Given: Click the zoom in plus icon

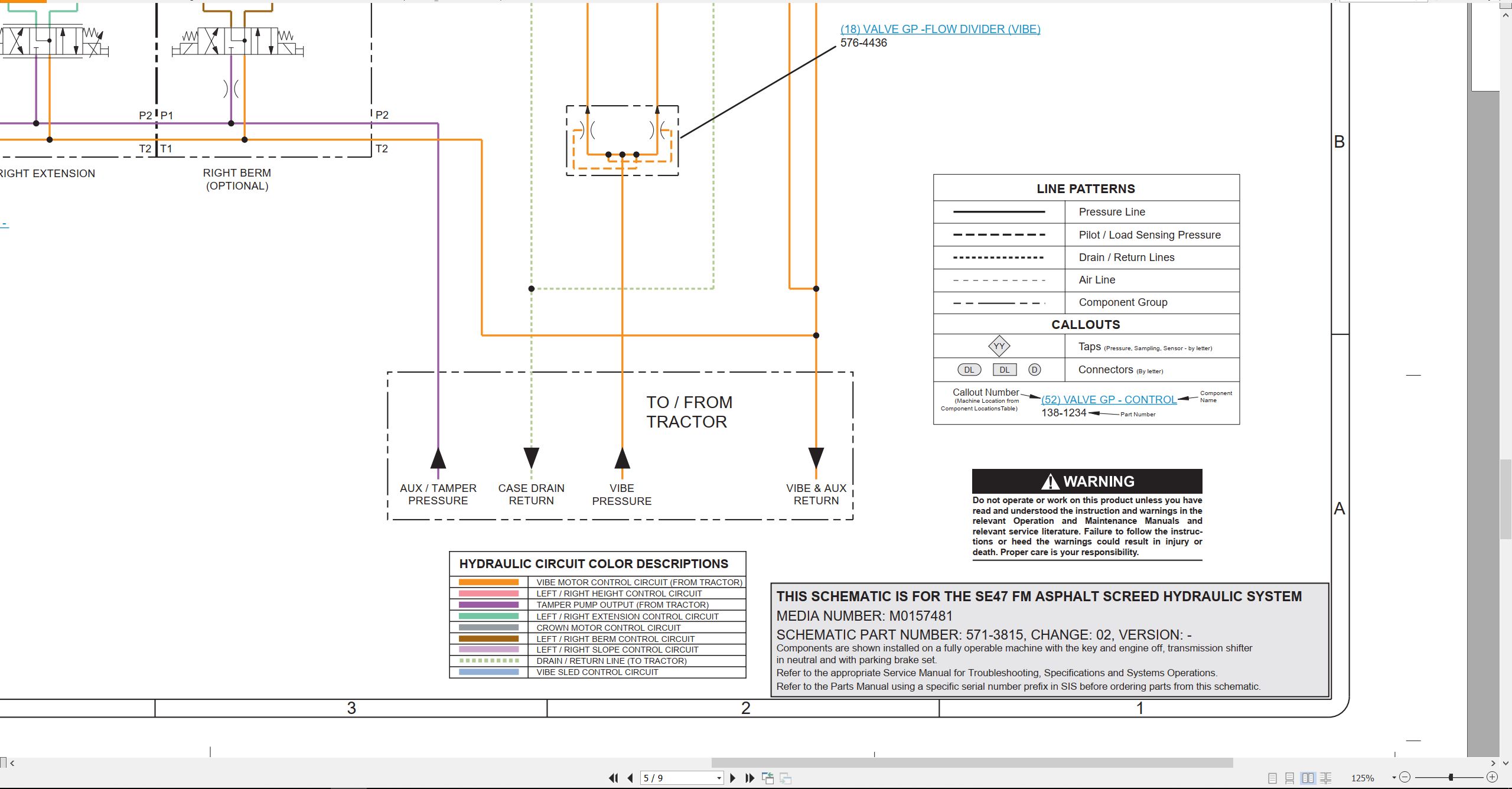Looking at the screenshot, I should 1492,778.
